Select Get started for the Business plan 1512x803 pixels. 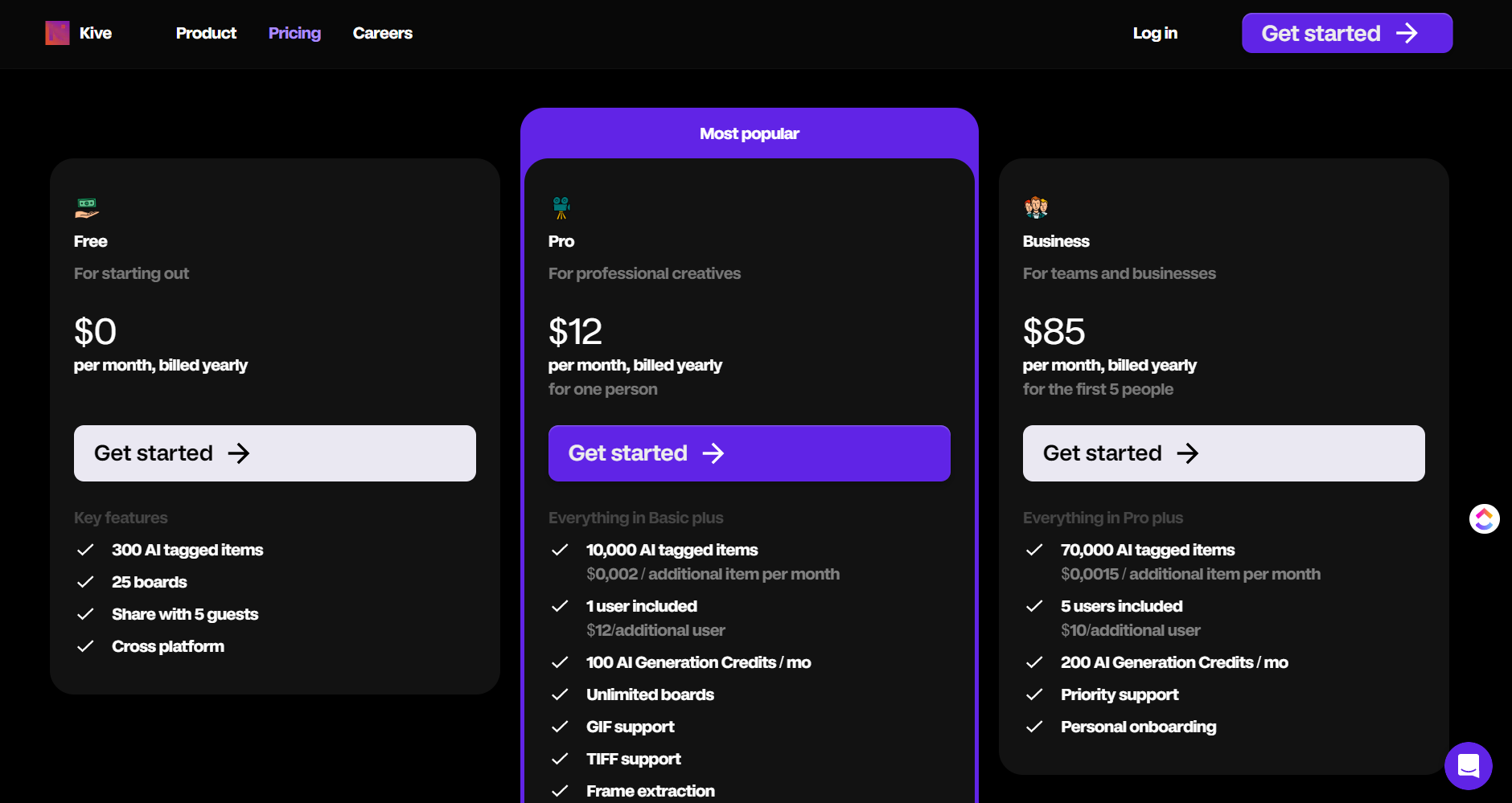coord(1223,453)
